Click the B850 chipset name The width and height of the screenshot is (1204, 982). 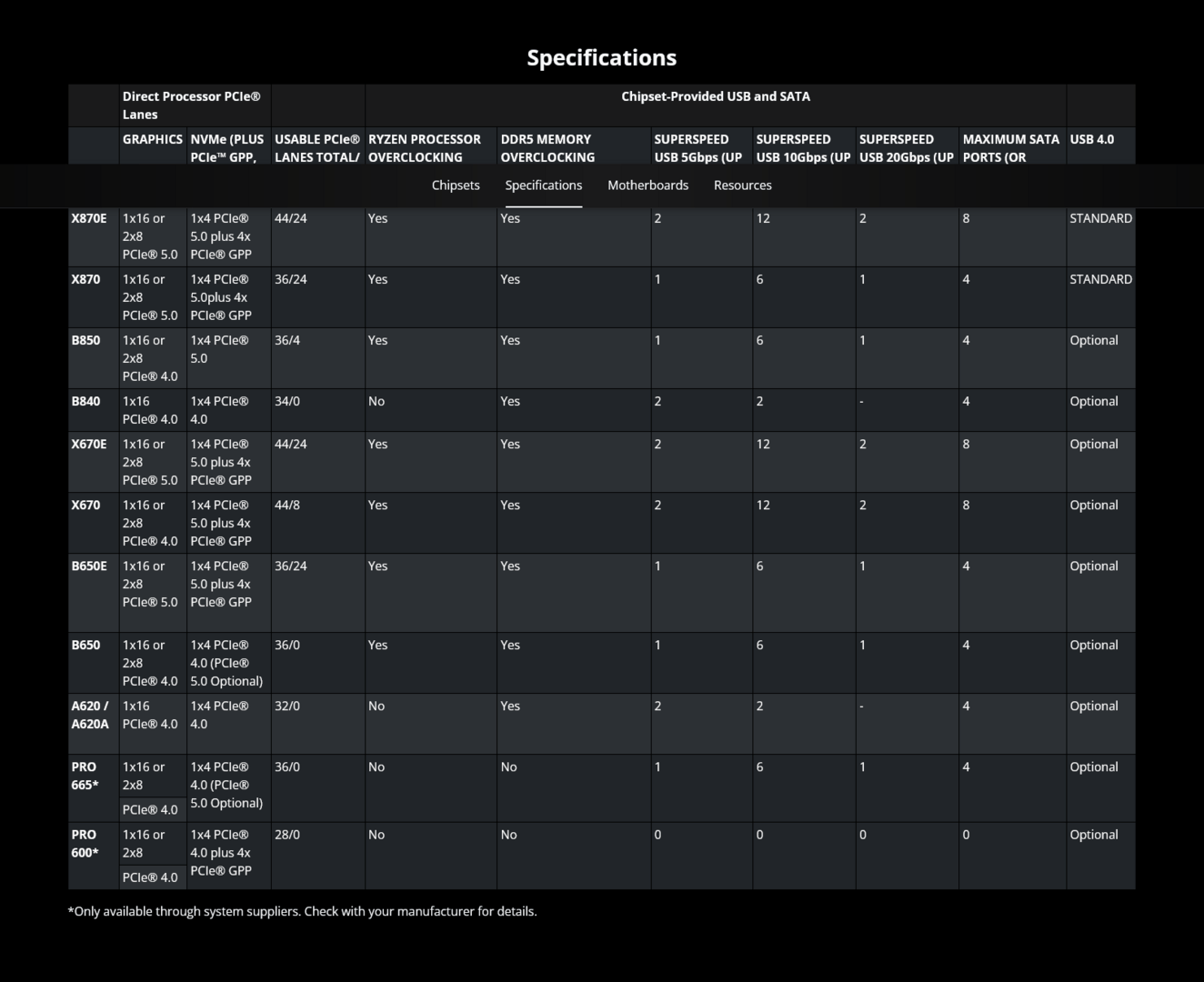pyautogui.click(x=85, y=340)
